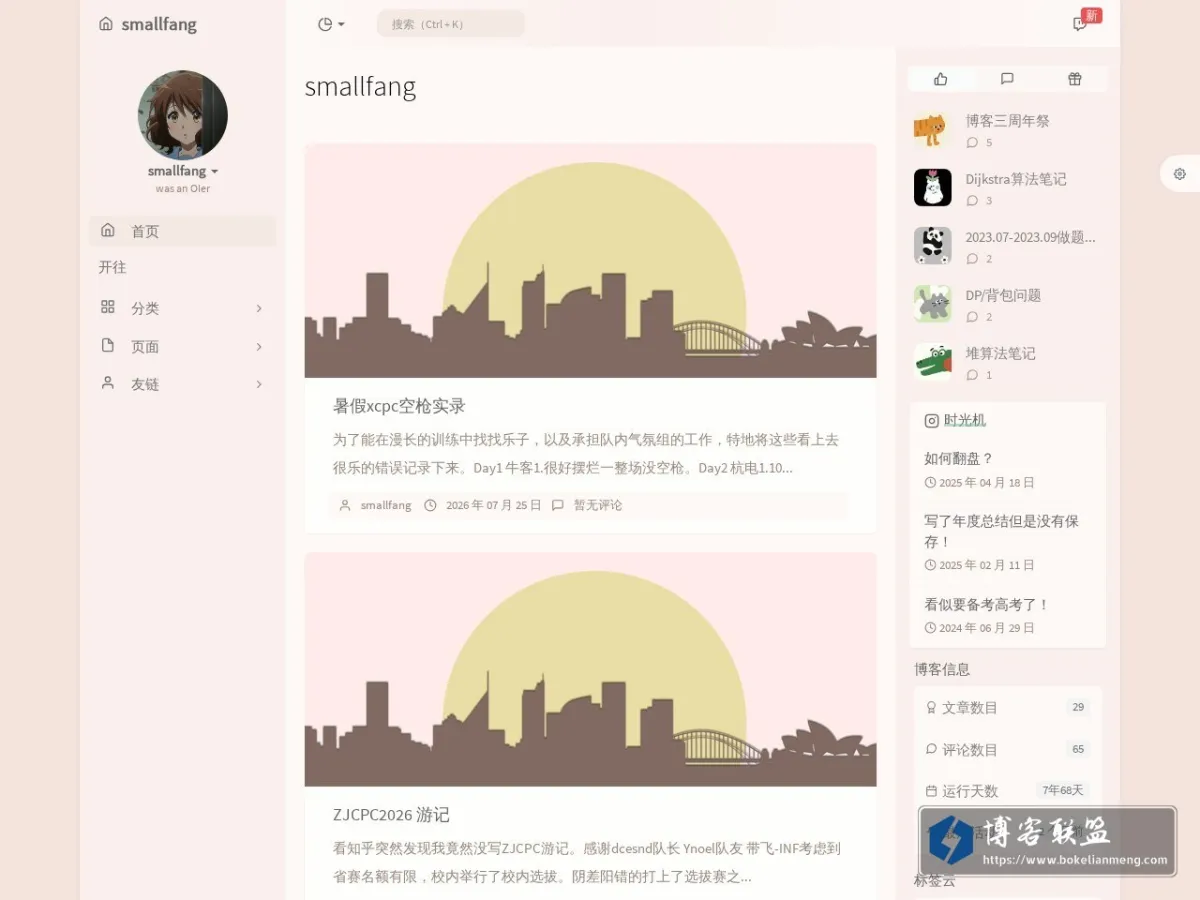Screen dimensions: 1200x900
Task: Click the 首页 home icon in sidebar
Action: (108, 230)
